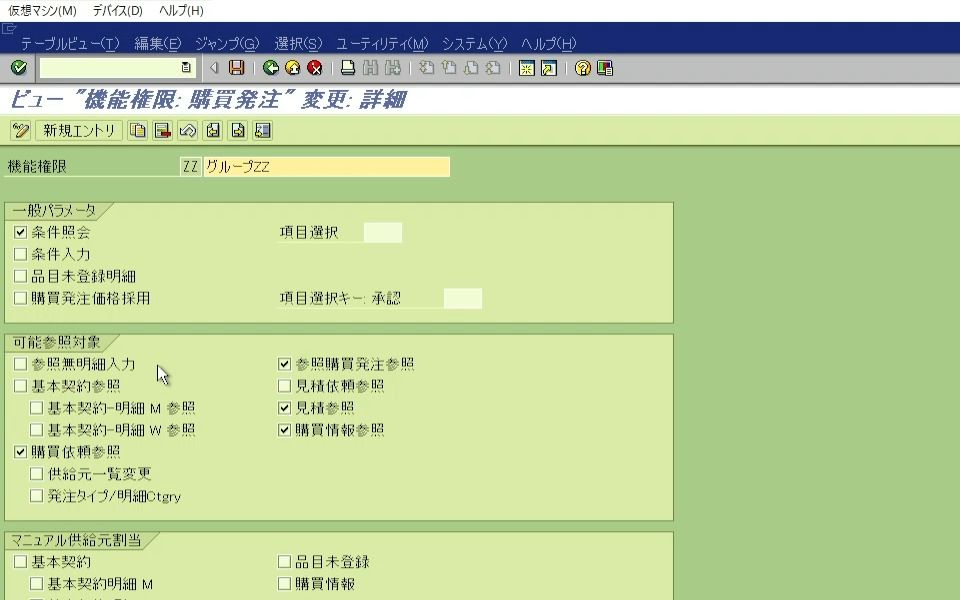Go to the next entry icon
960x600 pixels.
[238, 130]
